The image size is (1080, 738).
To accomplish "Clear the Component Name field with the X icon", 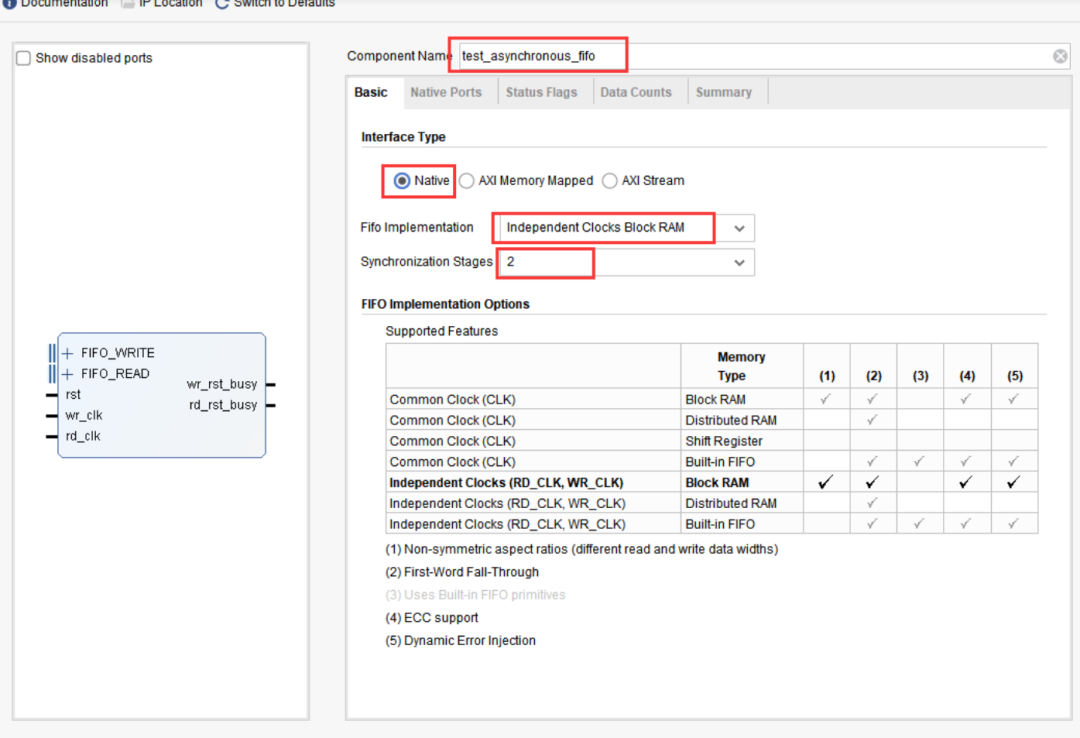I will 1060,56.
